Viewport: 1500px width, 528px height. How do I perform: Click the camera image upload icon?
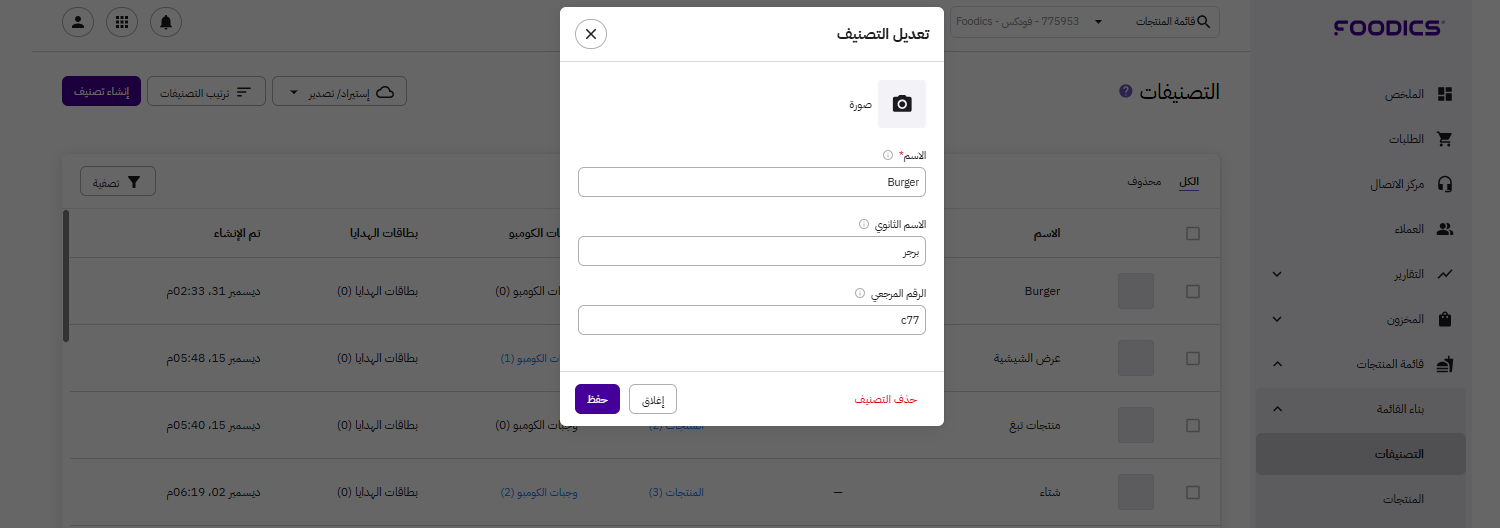point(902,104)
